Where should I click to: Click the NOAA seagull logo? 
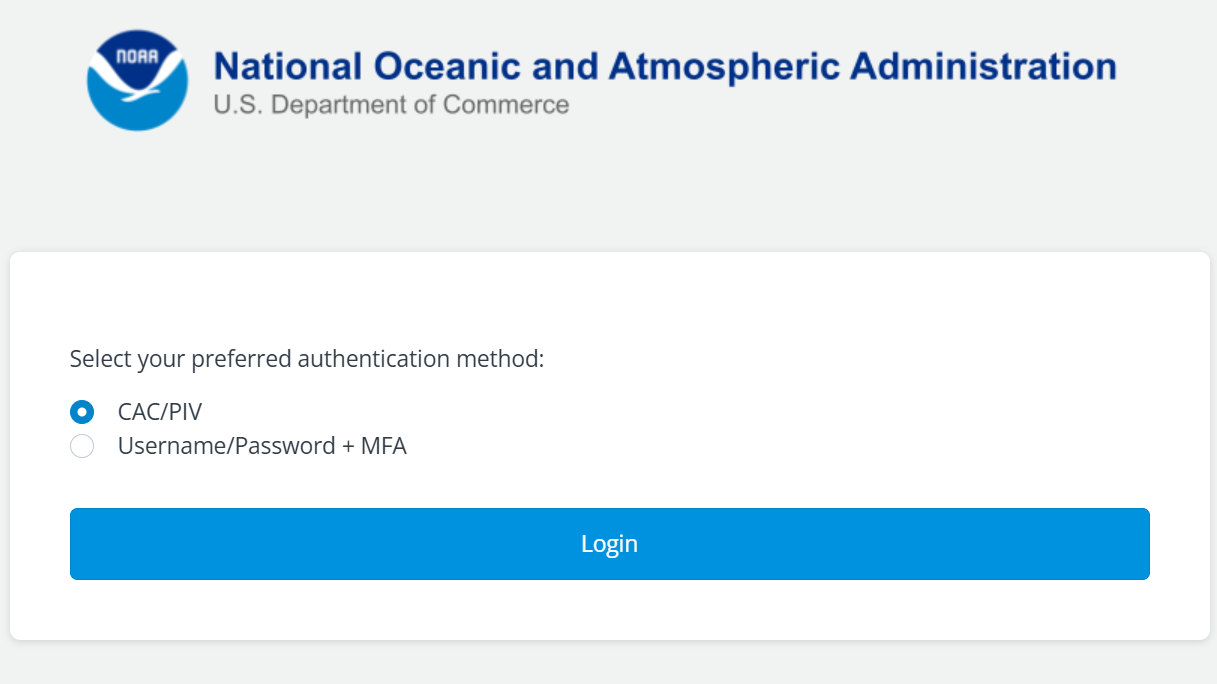click(137, 80)
